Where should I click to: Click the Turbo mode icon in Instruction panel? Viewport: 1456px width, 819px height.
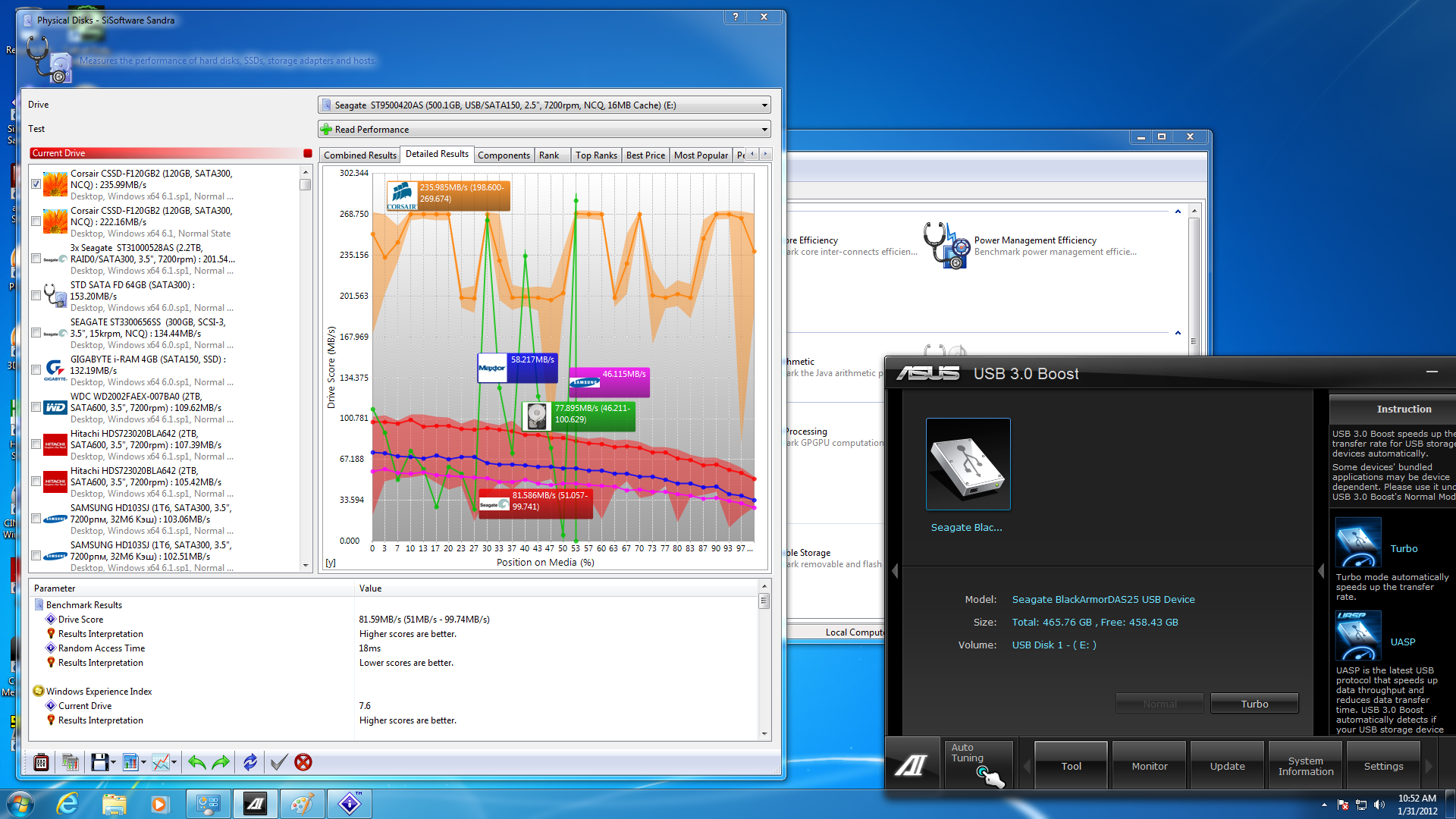pos(1358,542)
